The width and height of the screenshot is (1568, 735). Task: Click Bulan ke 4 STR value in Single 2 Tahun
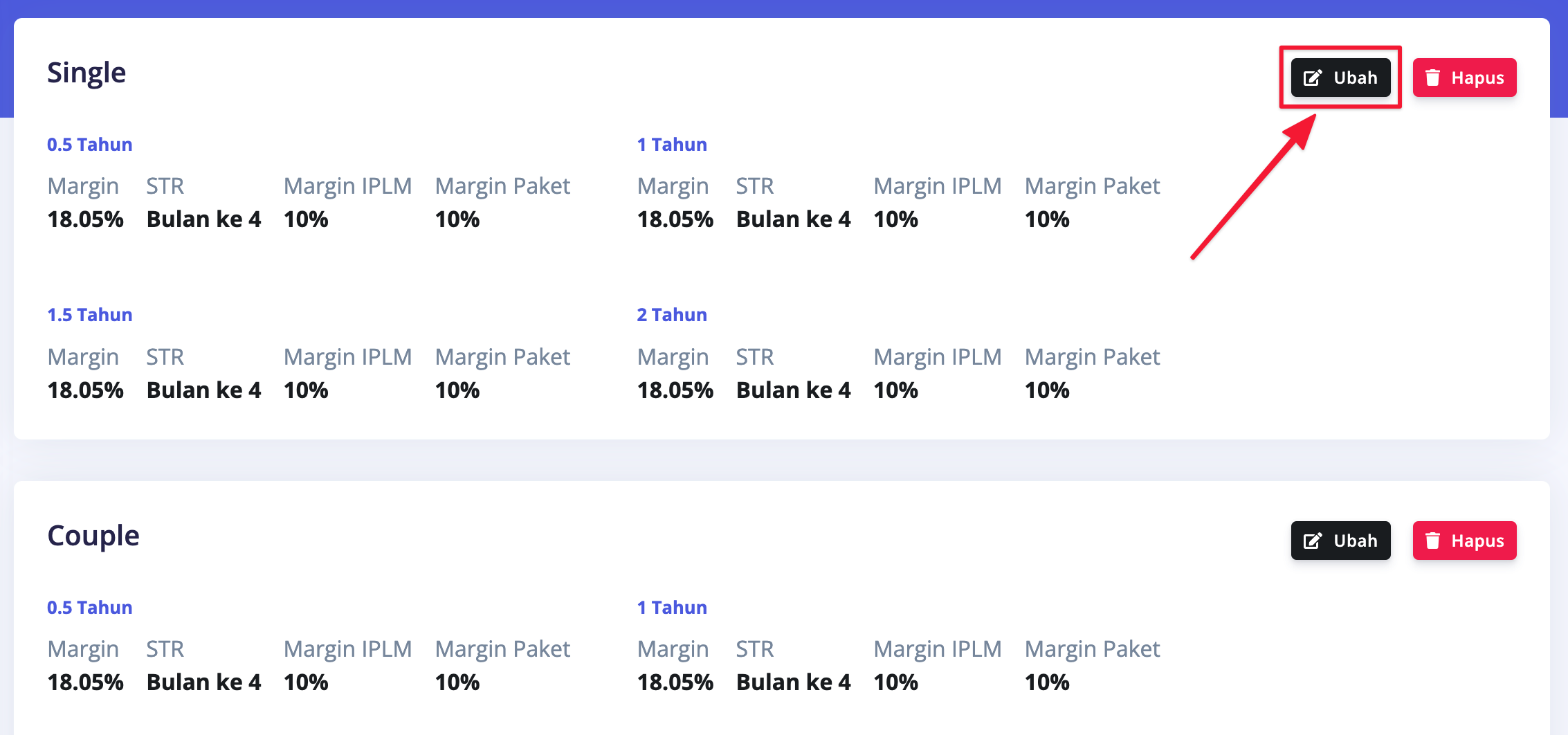point(793,390)
